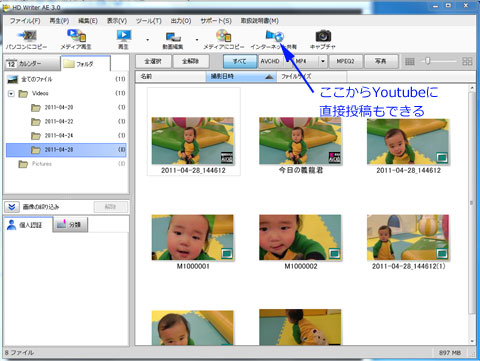This screenshot has height=361, width=480.
Task: Sort by File size (ファイルサイズ) column
Action: pos(311,77)
